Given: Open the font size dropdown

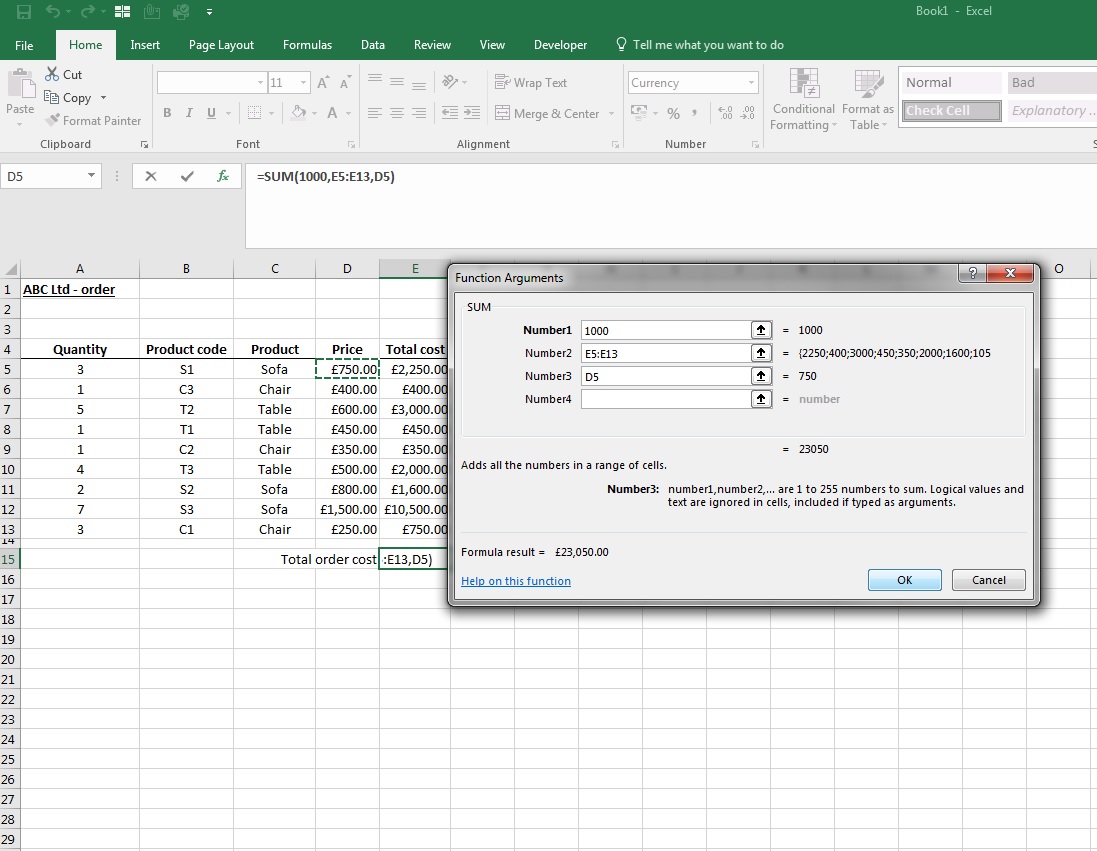Looking at the screenshot, I should pyautogui.click(x=303, y=83).
